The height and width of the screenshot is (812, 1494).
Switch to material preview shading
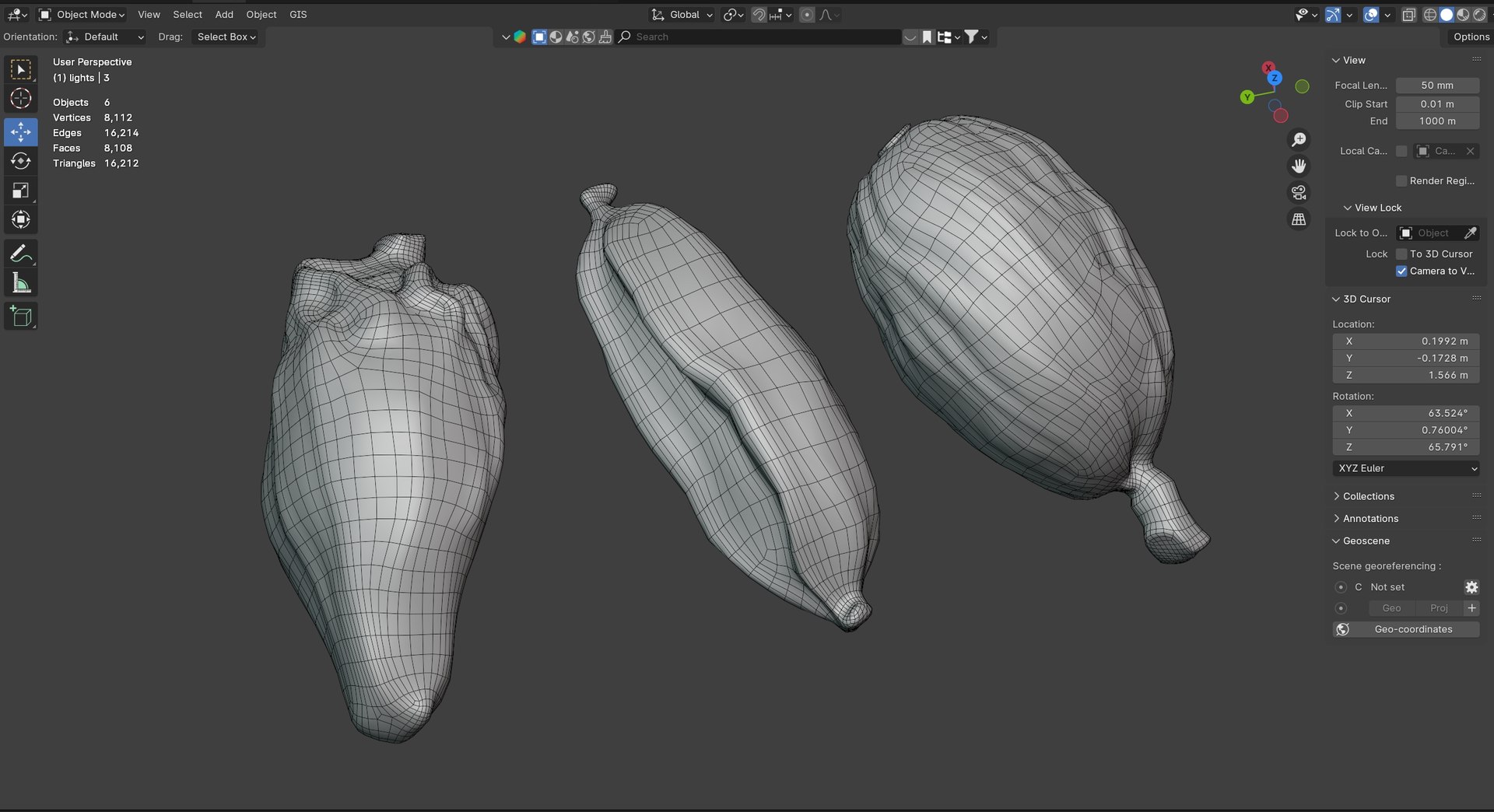tap(1463, 15)
